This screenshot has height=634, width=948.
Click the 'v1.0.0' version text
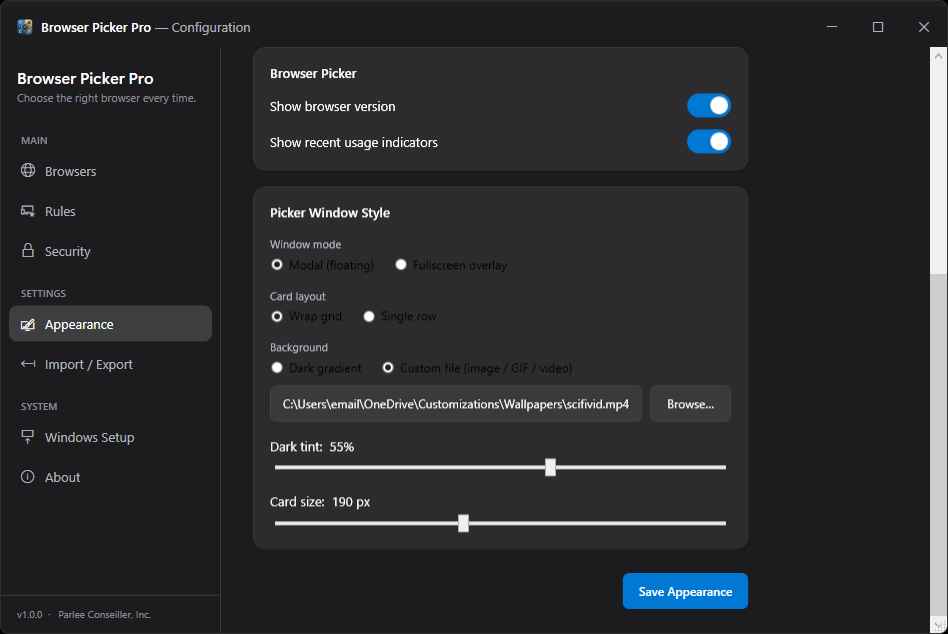click(30, 615)
